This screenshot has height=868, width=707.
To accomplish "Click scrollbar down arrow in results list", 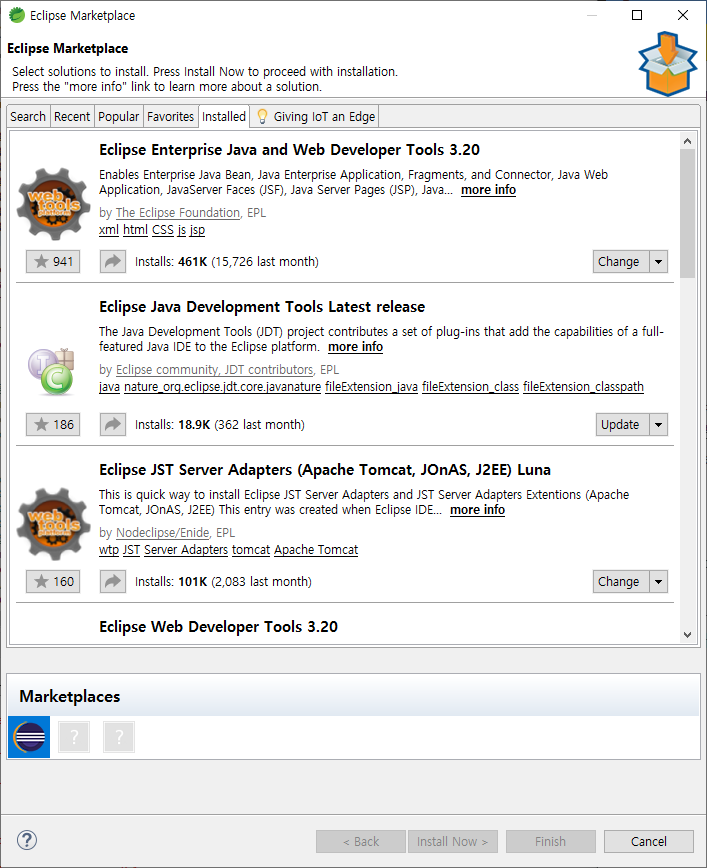I will pos(688,635).
